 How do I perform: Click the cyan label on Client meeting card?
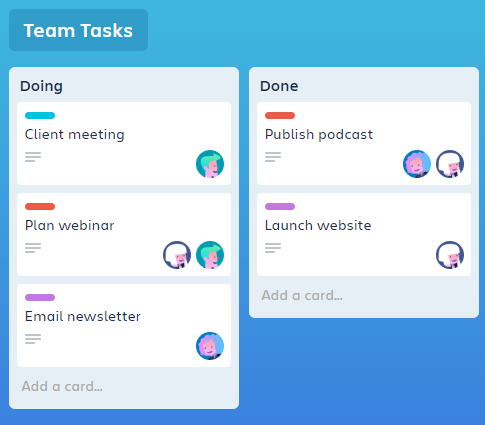point(40,116)
